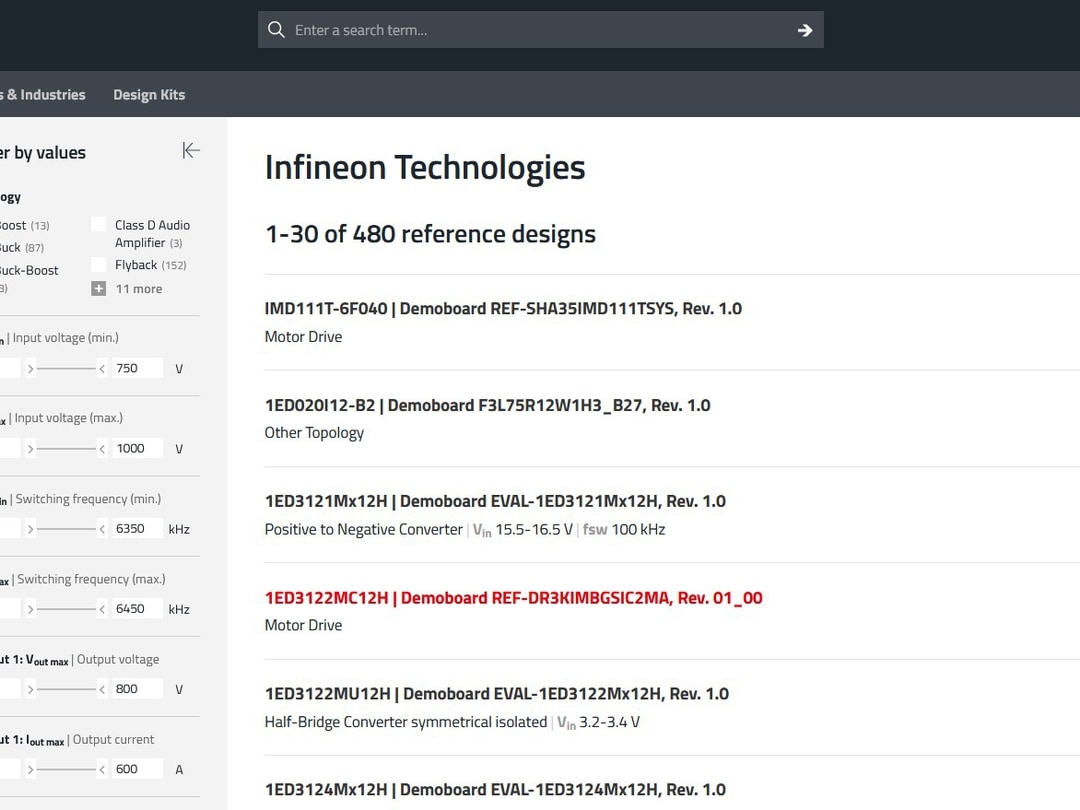Edit the 750 input voltage min field
Viewport: 1080px width, 810px height.
(136, 368)
